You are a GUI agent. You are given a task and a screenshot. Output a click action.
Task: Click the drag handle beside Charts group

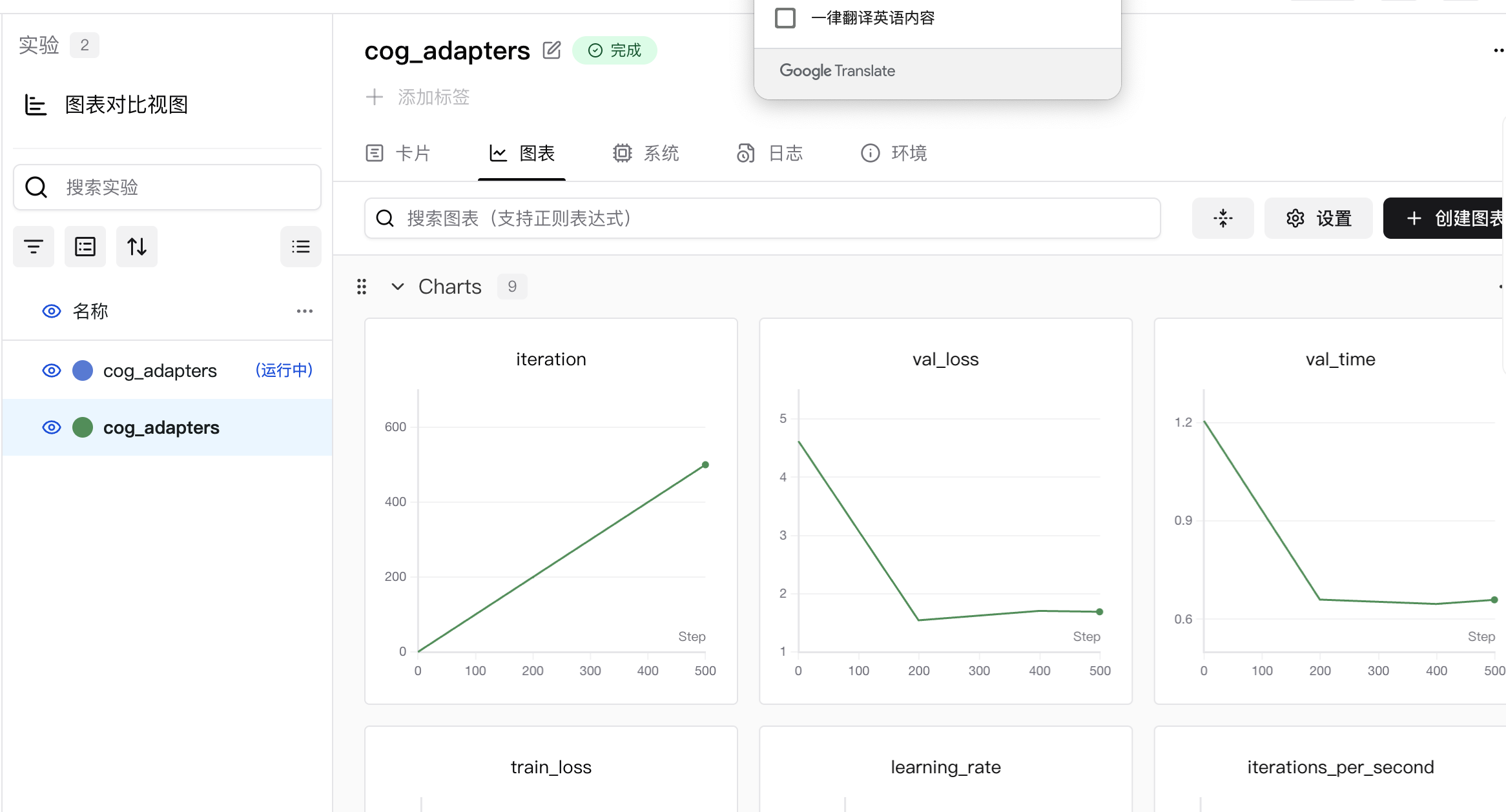click(361, 286)
